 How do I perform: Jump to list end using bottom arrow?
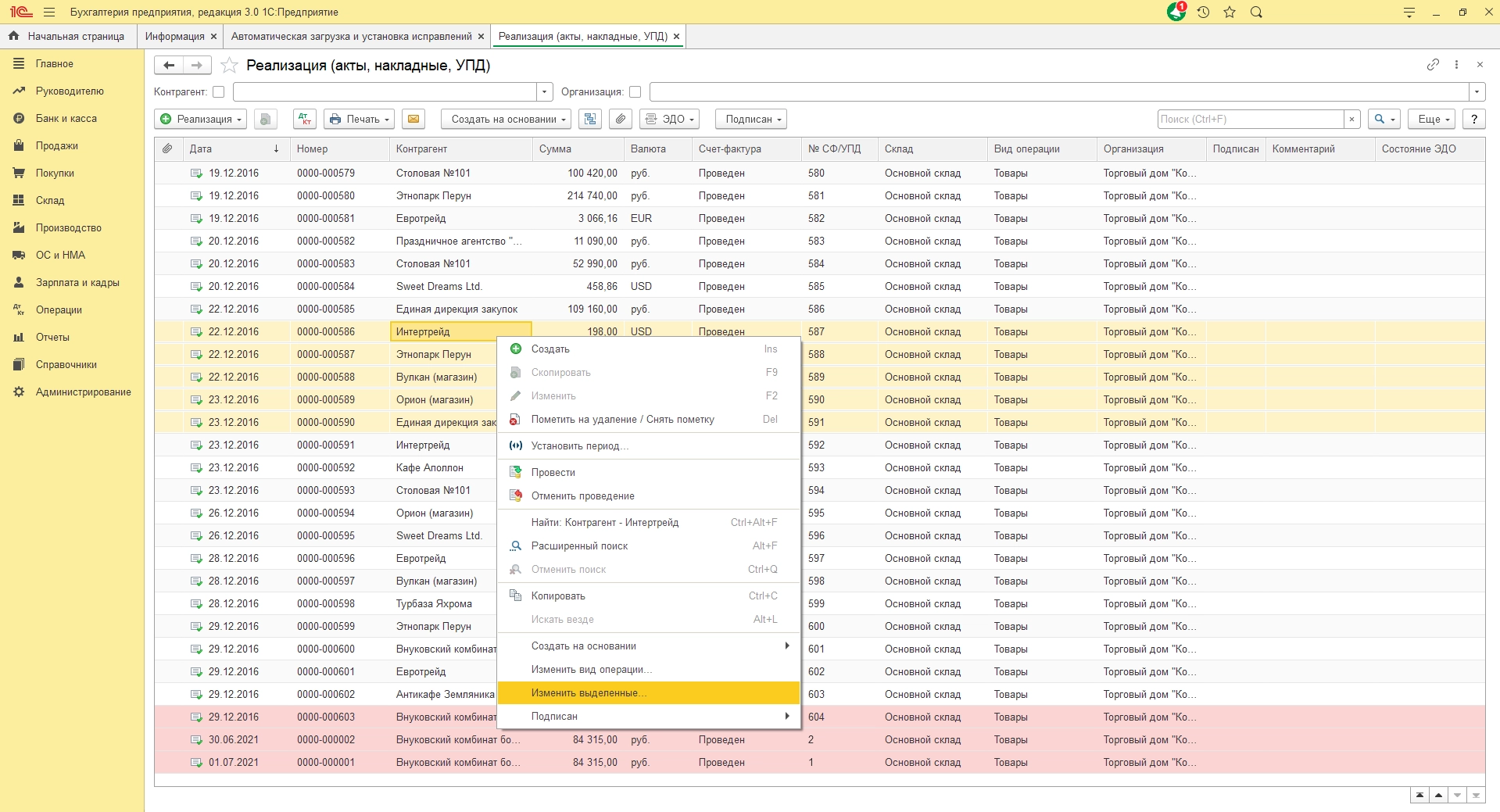click(x=1476, y=796)
